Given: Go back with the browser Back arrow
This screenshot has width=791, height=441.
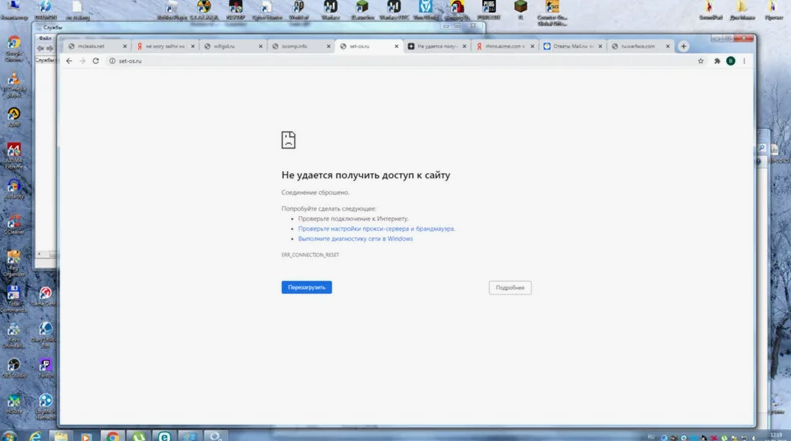Looking at the screenshot, I should (x=69, y=61).
